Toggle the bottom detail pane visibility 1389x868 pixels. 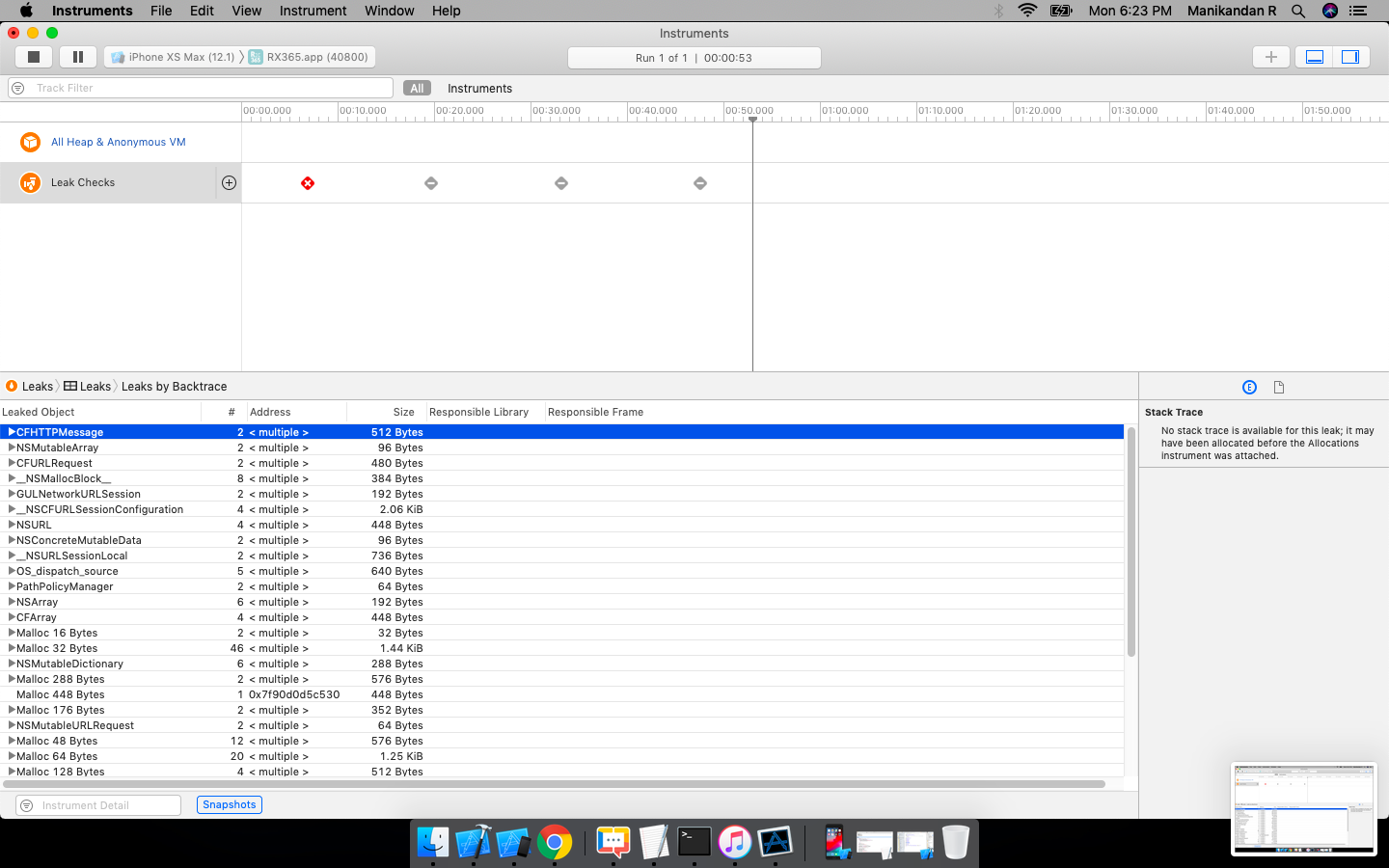[x=1314, y=56]
